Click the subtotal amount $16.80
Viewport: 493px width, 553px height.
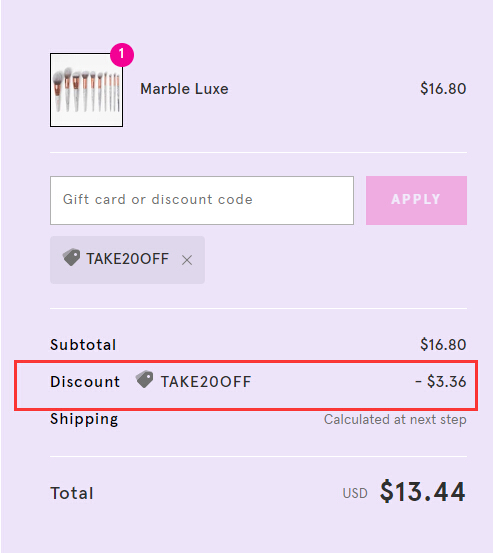pyautogui.click(x=443, y=345)
